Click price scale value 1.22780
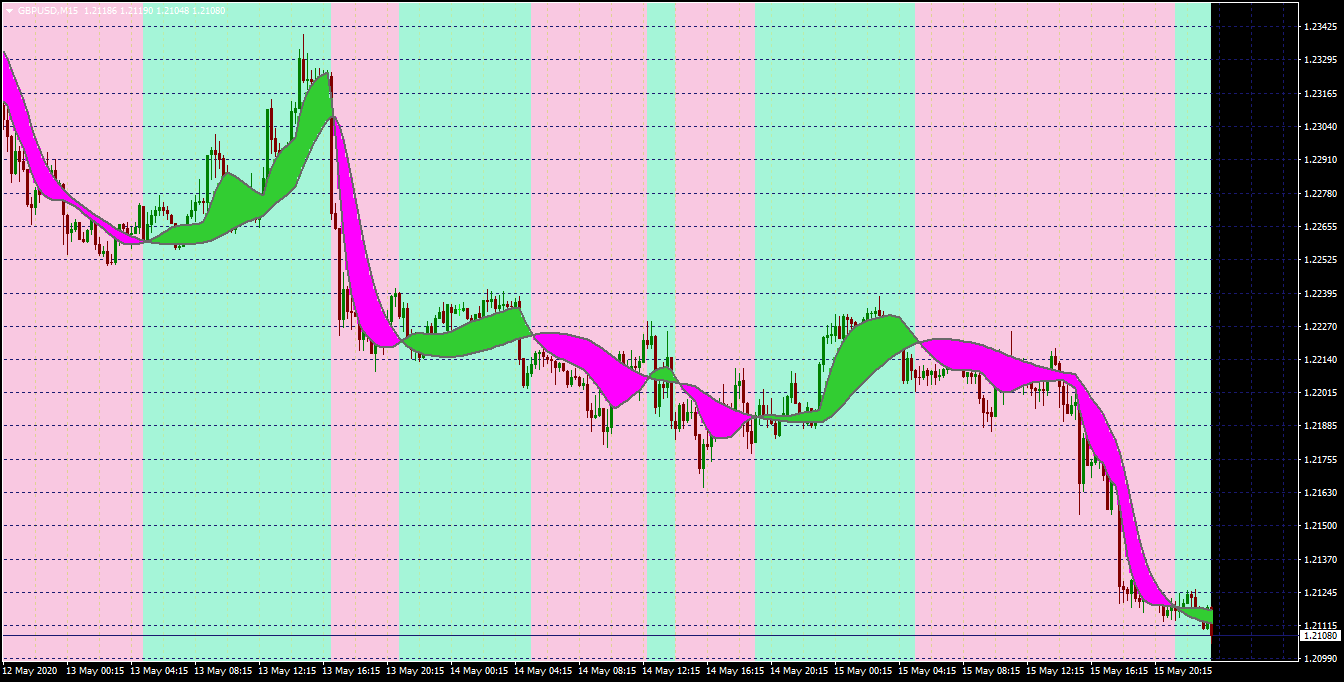This screenshot has width=1344, height=682. [x=1321, y=193]
